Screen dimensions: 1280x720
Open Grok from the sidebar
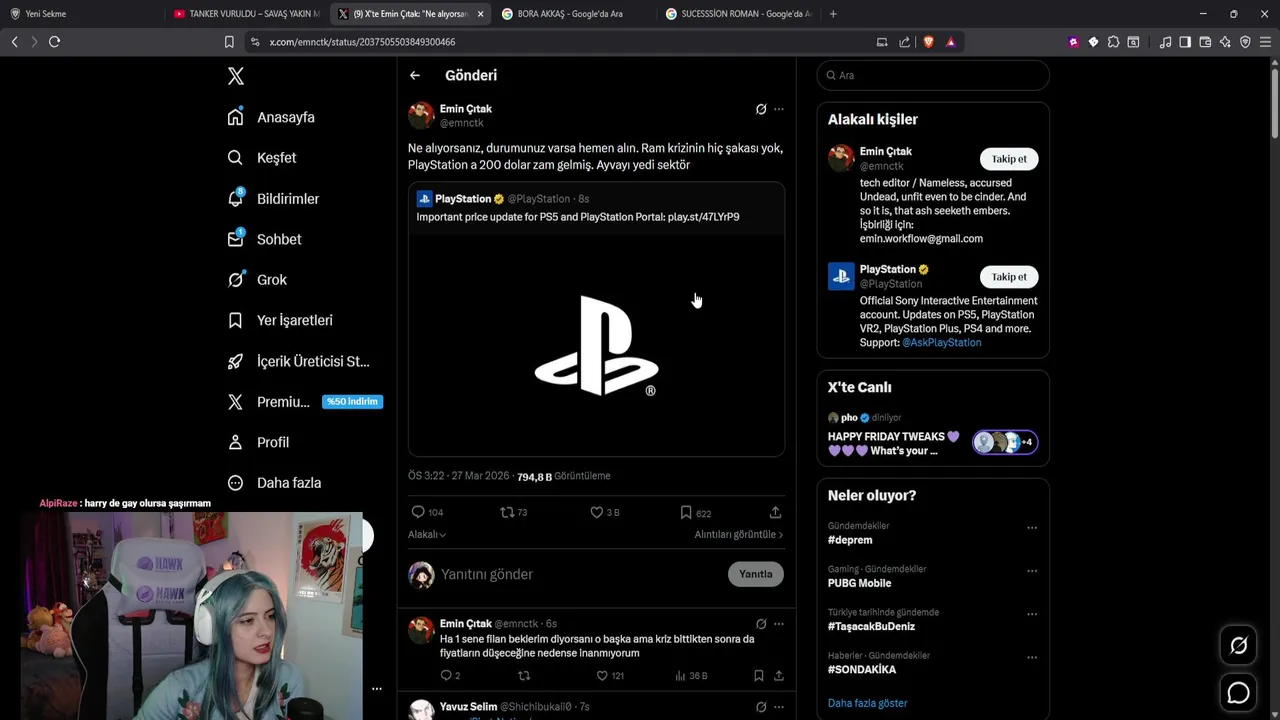pyautogui.click(x=257, y=280)
